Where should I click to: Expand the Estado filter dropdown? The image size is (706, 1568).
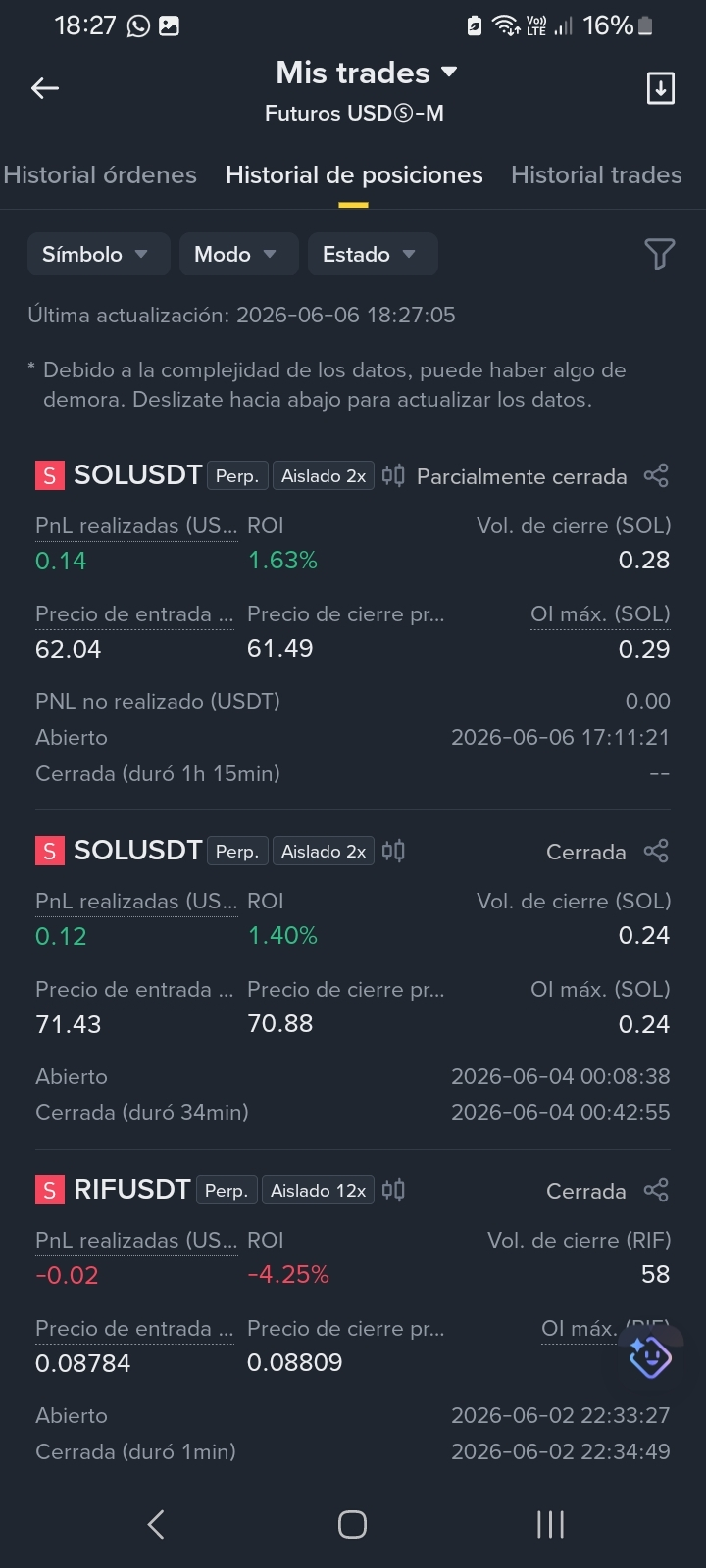(373, 254)
